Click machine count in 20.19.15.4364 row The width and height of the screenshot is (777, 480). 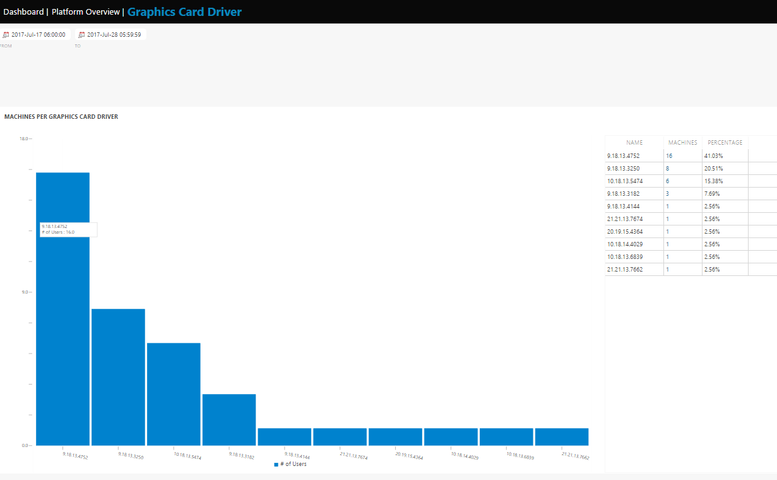[667, 232]
